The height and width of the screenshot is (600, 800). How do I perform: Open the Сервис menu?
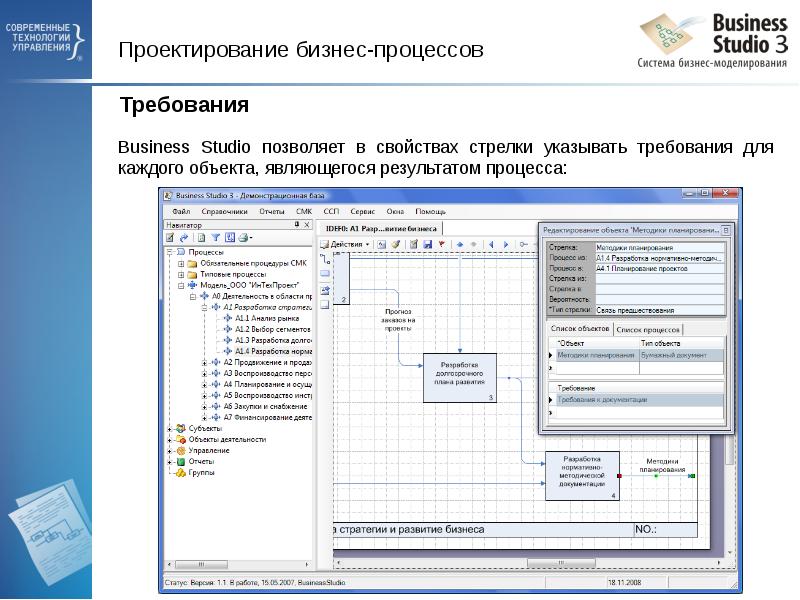[363, 211]
